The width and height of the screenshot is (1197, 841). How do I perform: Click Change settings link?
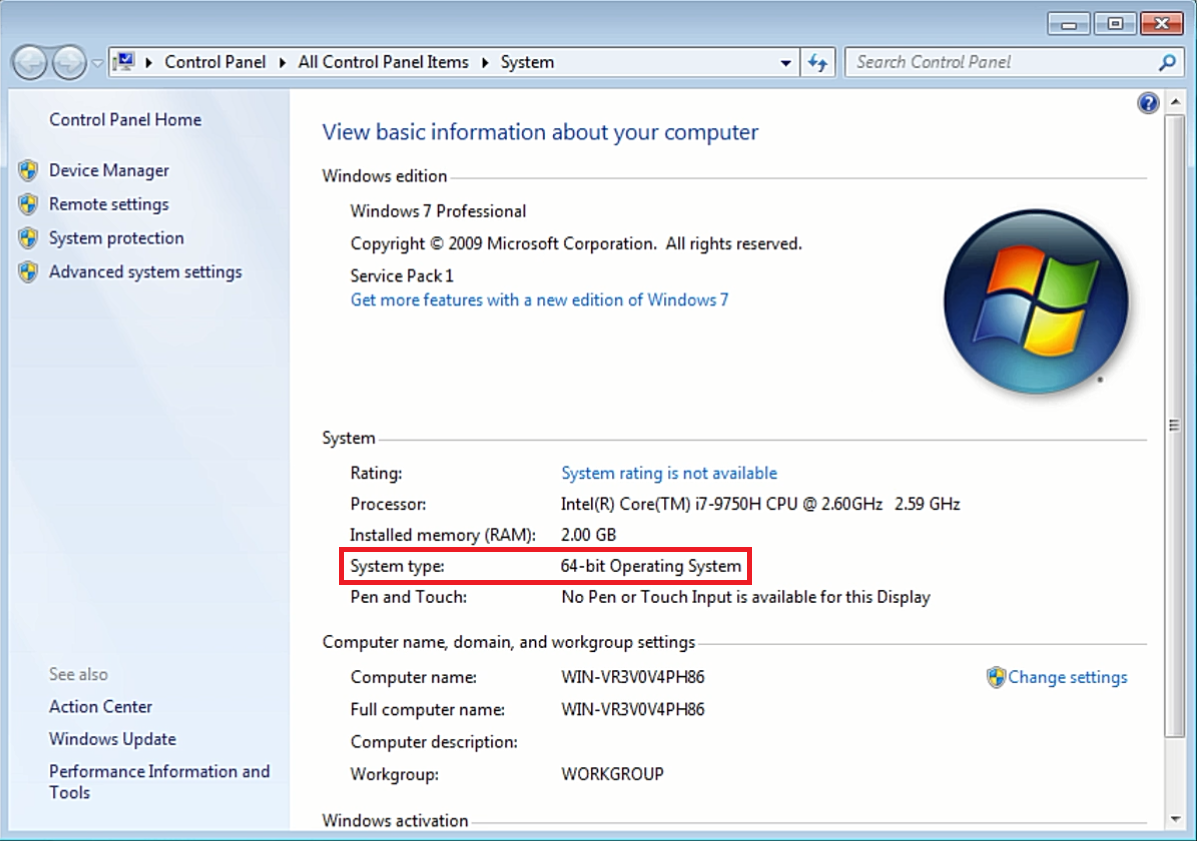pos(1068,677)
